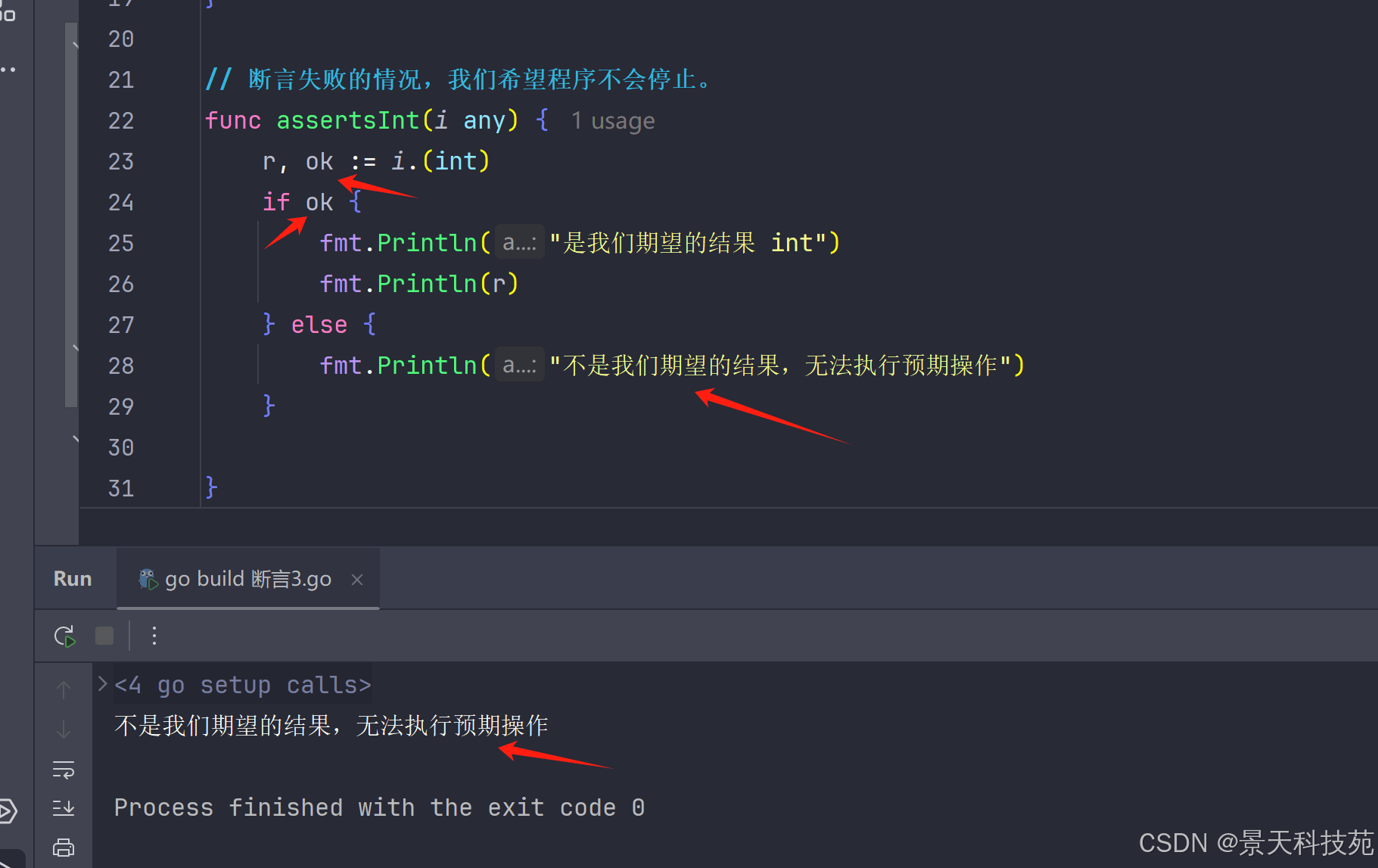Open the sidebar more tool windows ellipsis
Screen dimensions: 1378x868
point(8,70)
